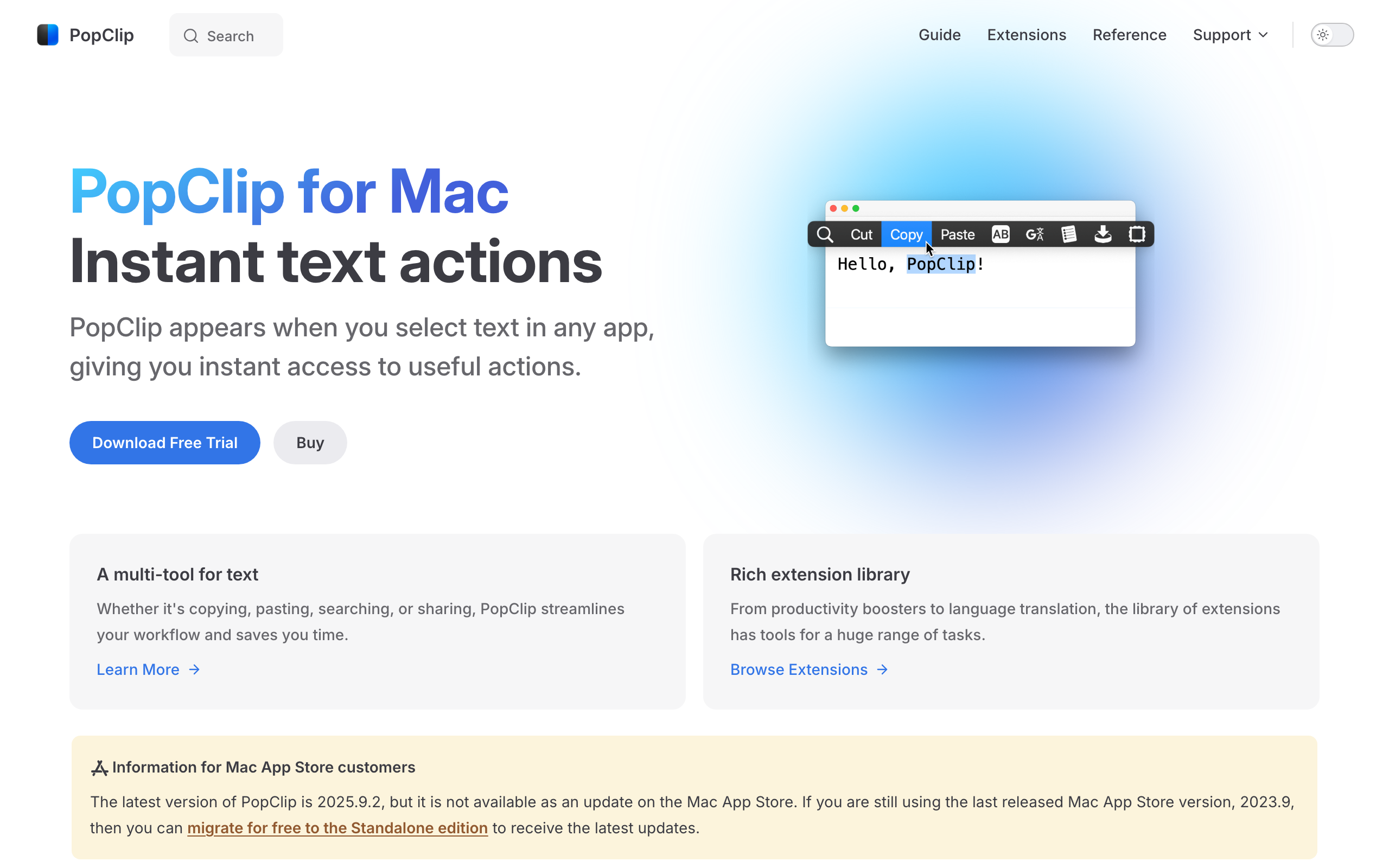Follow the migrate for free Standalone edition link

pos(337,828)
